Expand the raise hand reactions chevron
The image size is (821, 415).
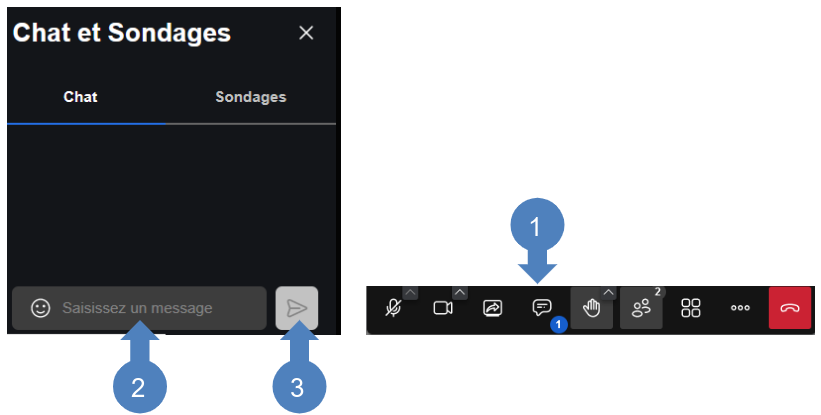[x=607, y=292]
